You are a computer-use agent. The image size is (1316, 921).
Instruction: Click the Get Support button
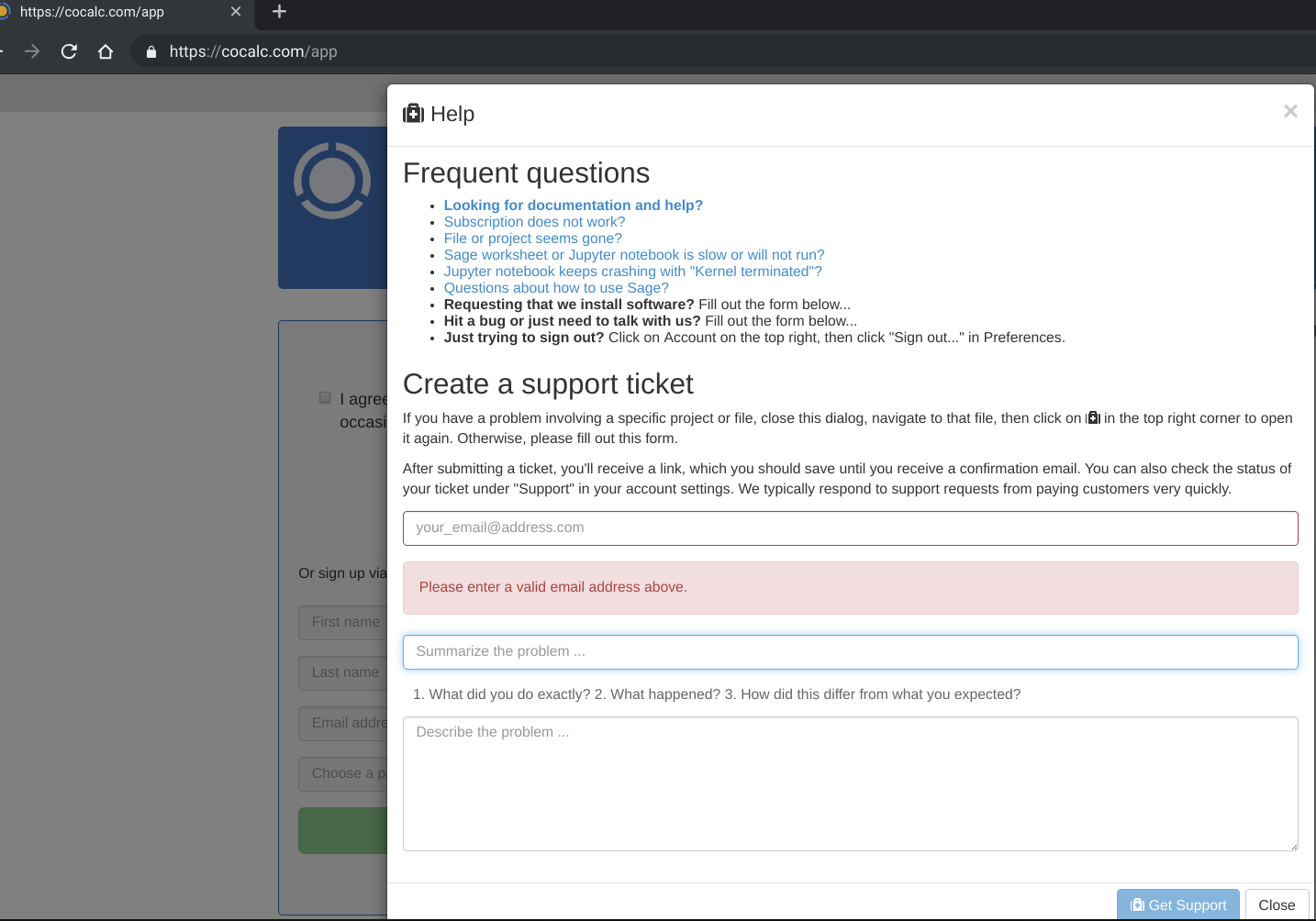point(1178,904)
